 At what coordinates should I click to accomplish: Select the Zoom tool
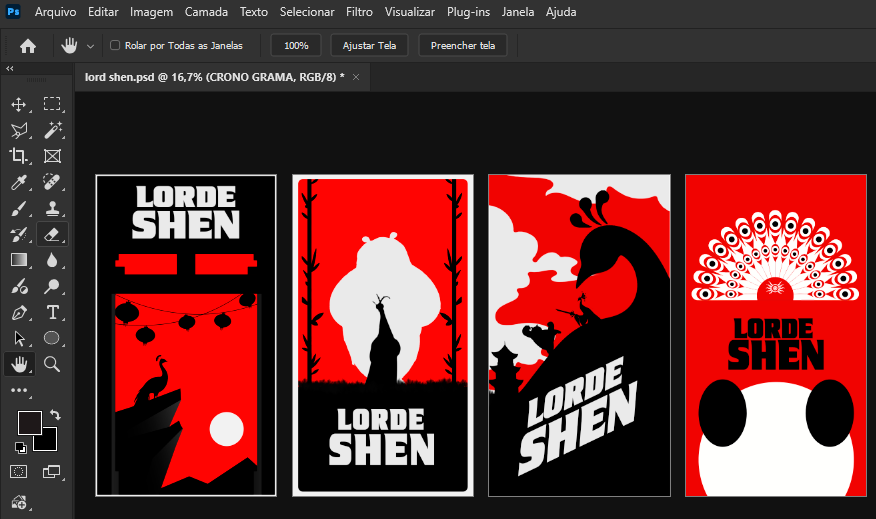coord(52,364)
